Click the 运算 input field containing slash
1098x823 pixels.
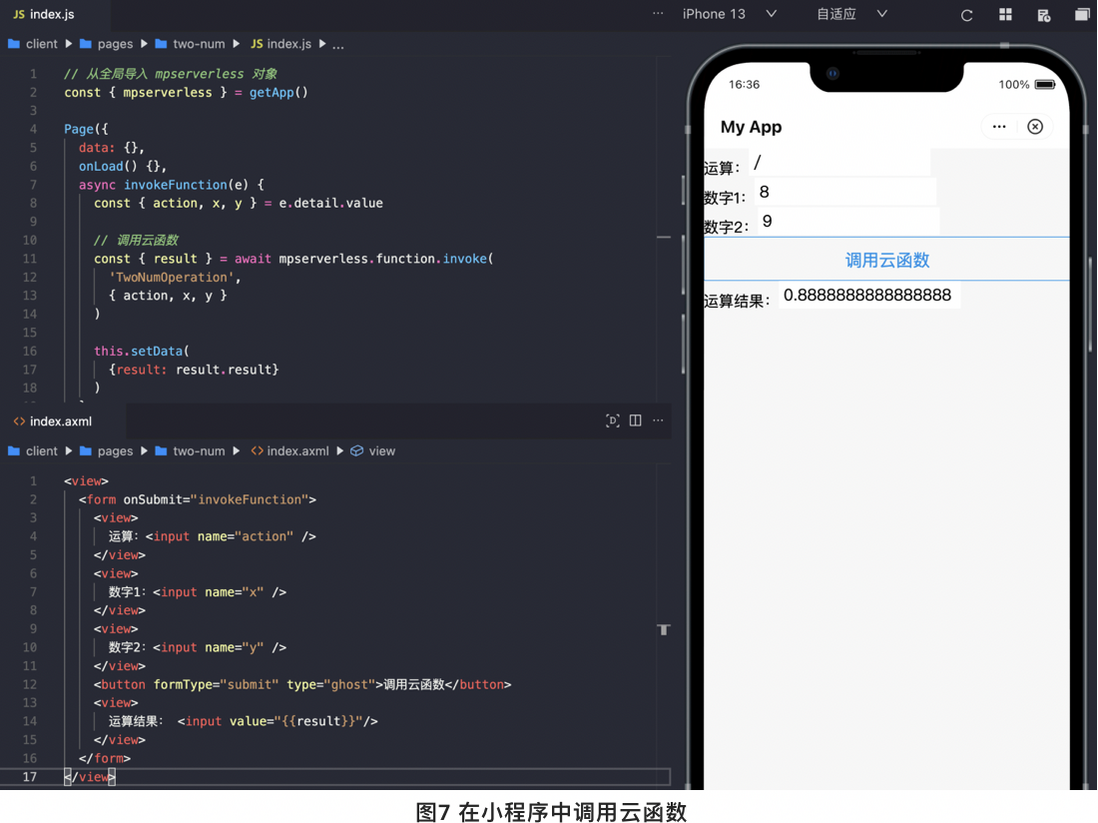click(x=839, y=162)
